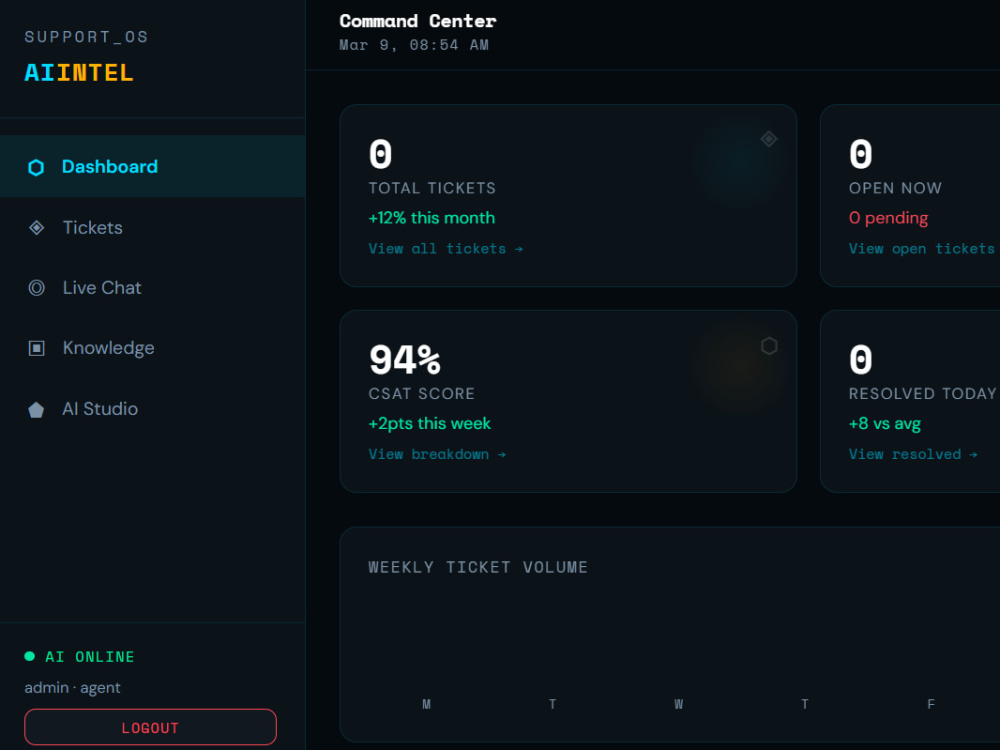Click the Knowledge square icon

36,348
